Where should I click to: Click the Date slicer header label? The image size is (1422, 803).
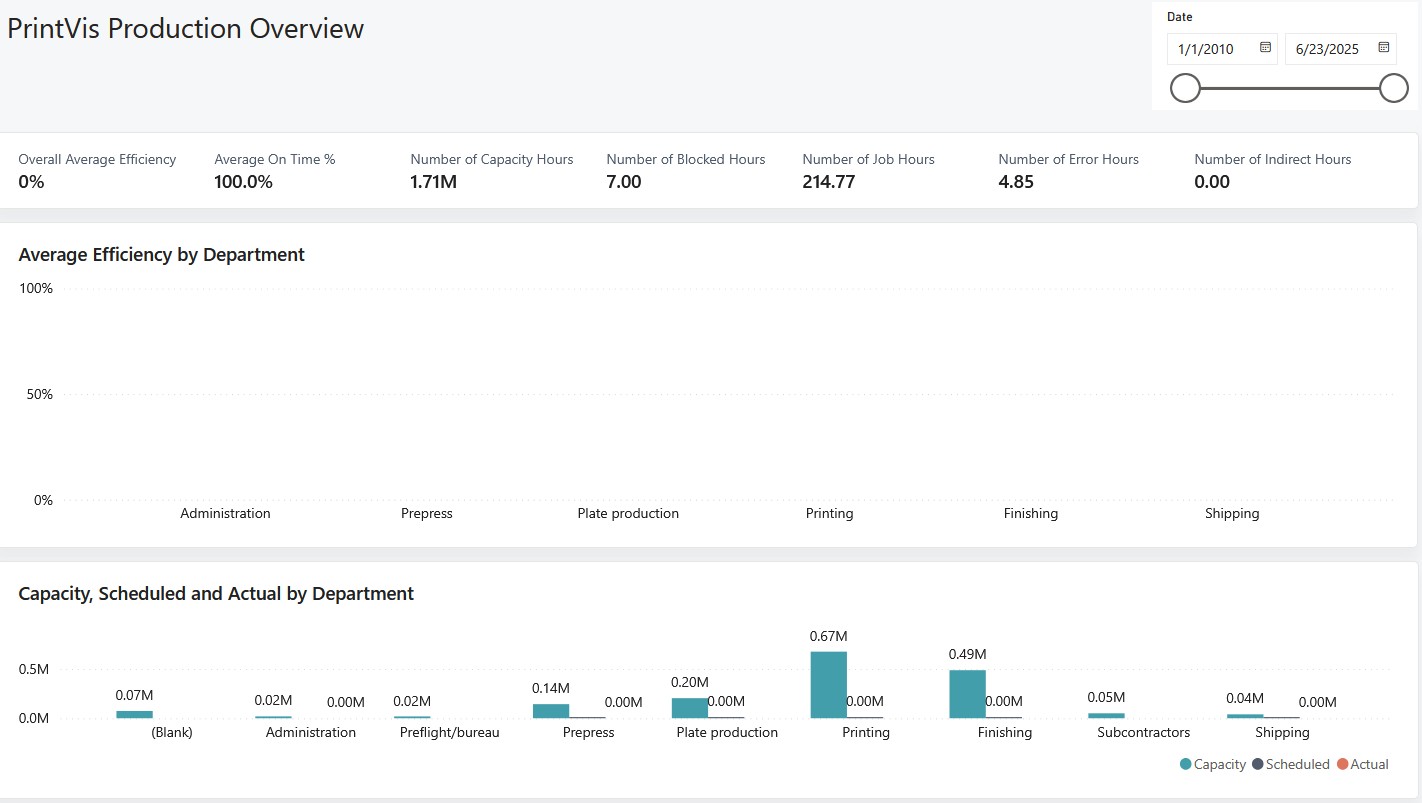(1180, 17)
